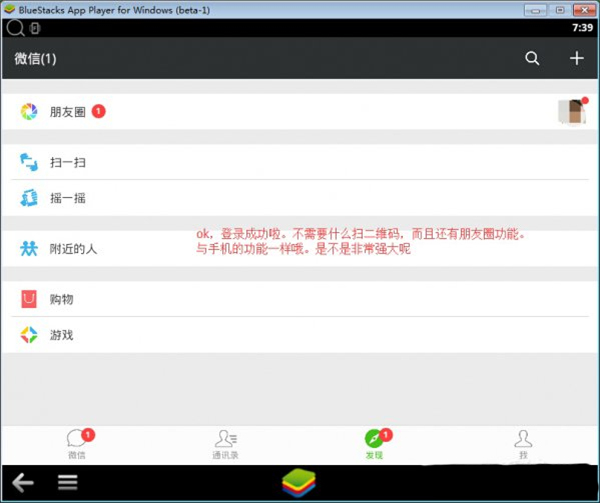Viewport: 600px width, 503px height.
Task: Select the 发现 discover tab
Action: 374,444
